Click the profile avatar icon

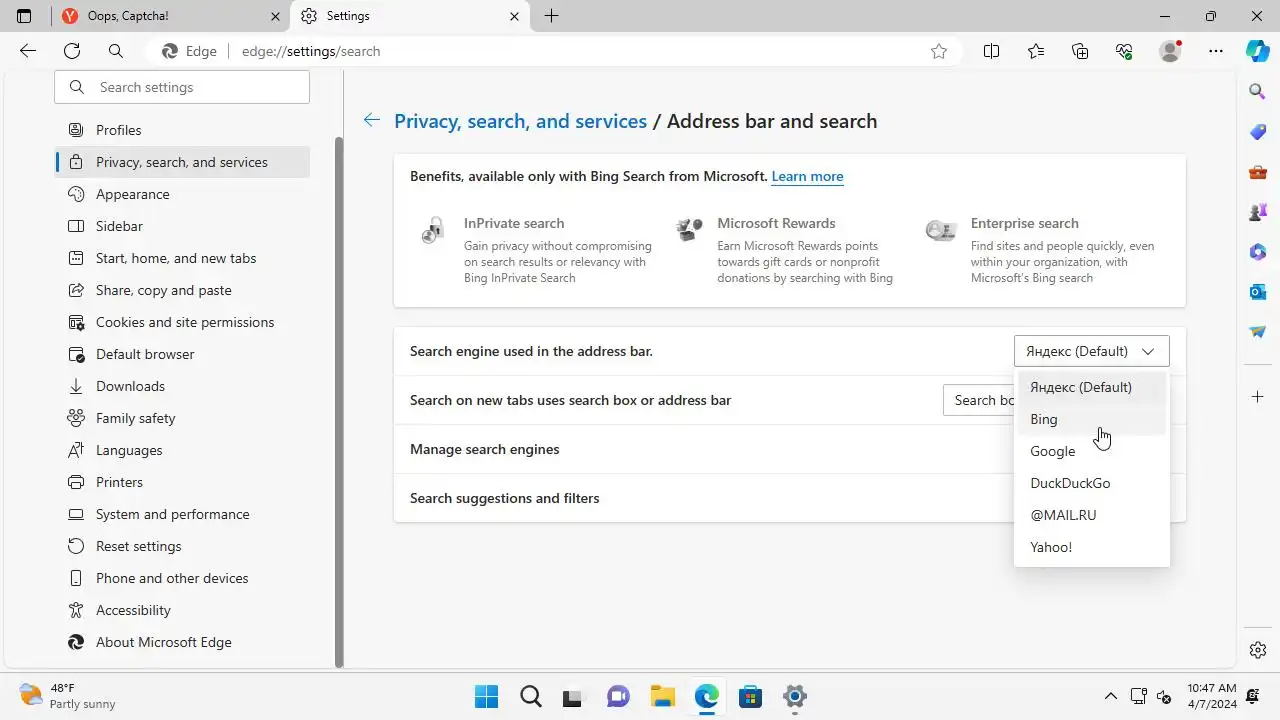pyautogui.click(x=1170, y=51)
